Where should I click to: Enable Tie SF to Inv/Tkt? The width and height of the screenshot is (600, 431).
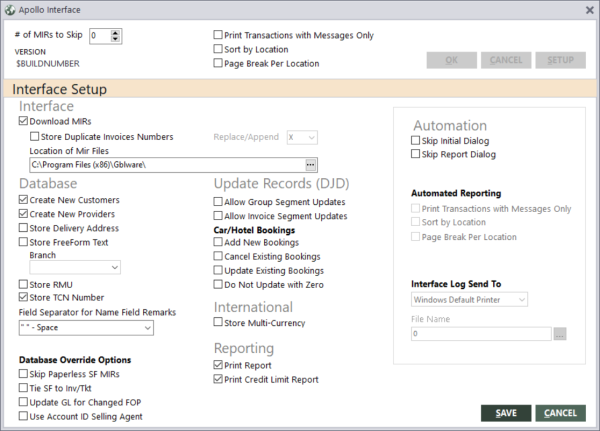[23, 388]
